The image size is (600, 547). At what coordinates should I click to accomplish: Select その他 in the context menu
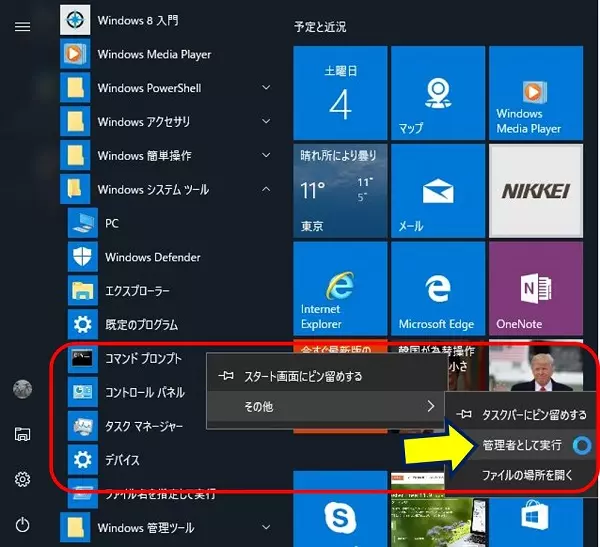(326, 406)
